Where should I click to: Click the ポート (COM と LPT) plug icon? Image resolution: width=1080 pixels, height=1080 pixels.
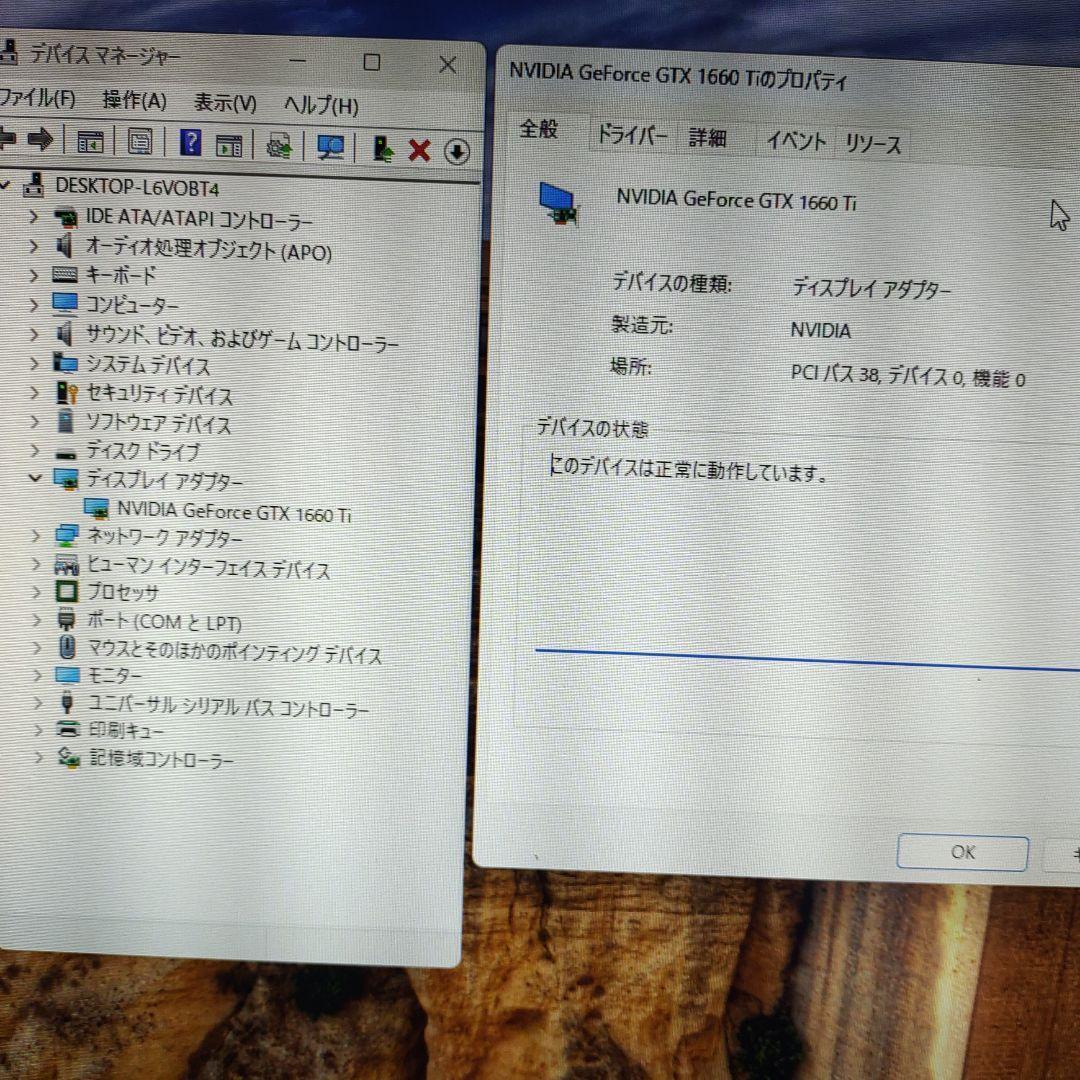[66, 619]
